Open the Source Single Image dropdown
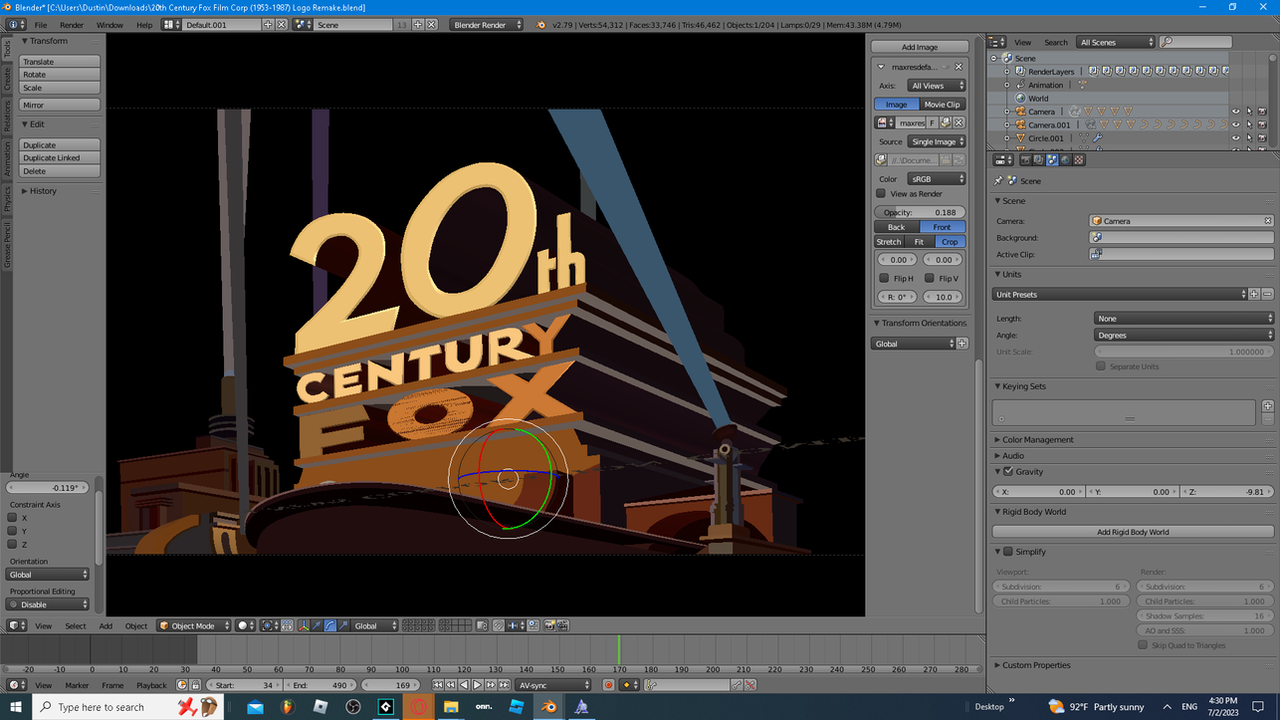1280x720 pixels. click(937, 142)
